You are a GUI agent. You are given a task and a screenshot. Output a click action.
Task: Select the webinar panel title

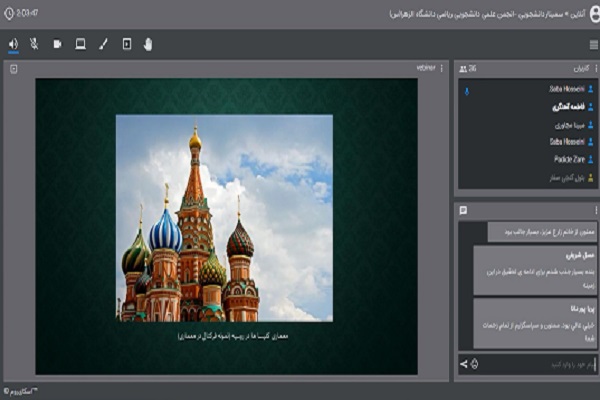[426, 68]
